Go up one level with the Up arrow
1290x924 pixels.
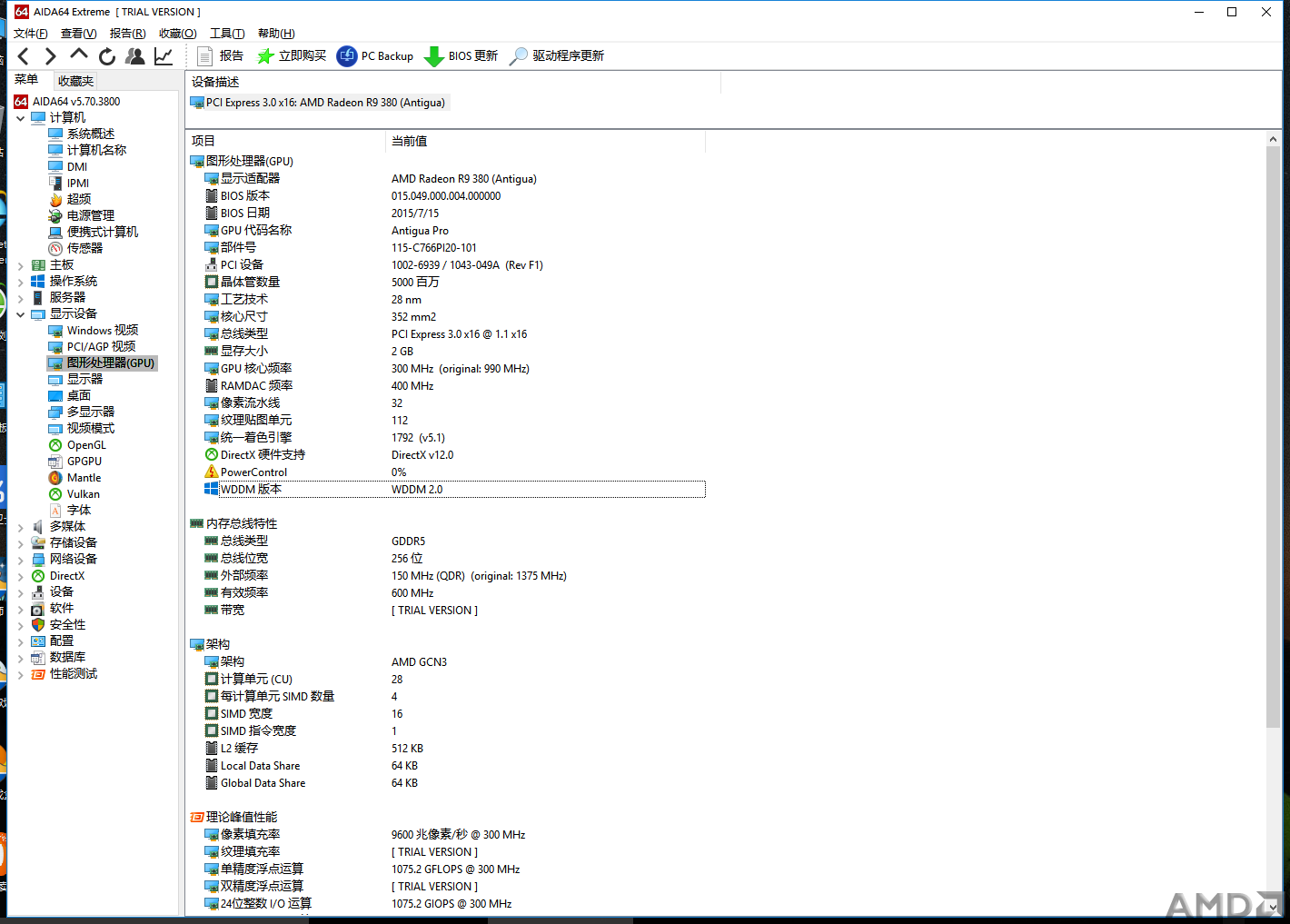[x=79, y=55]
